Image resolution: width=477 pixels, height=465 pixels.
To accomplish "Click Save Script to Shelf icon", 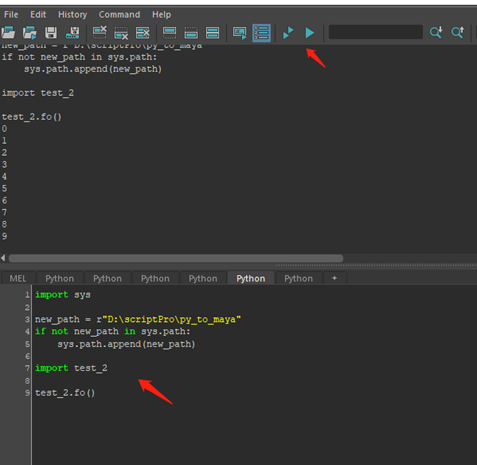I will (x=73, y=33).
